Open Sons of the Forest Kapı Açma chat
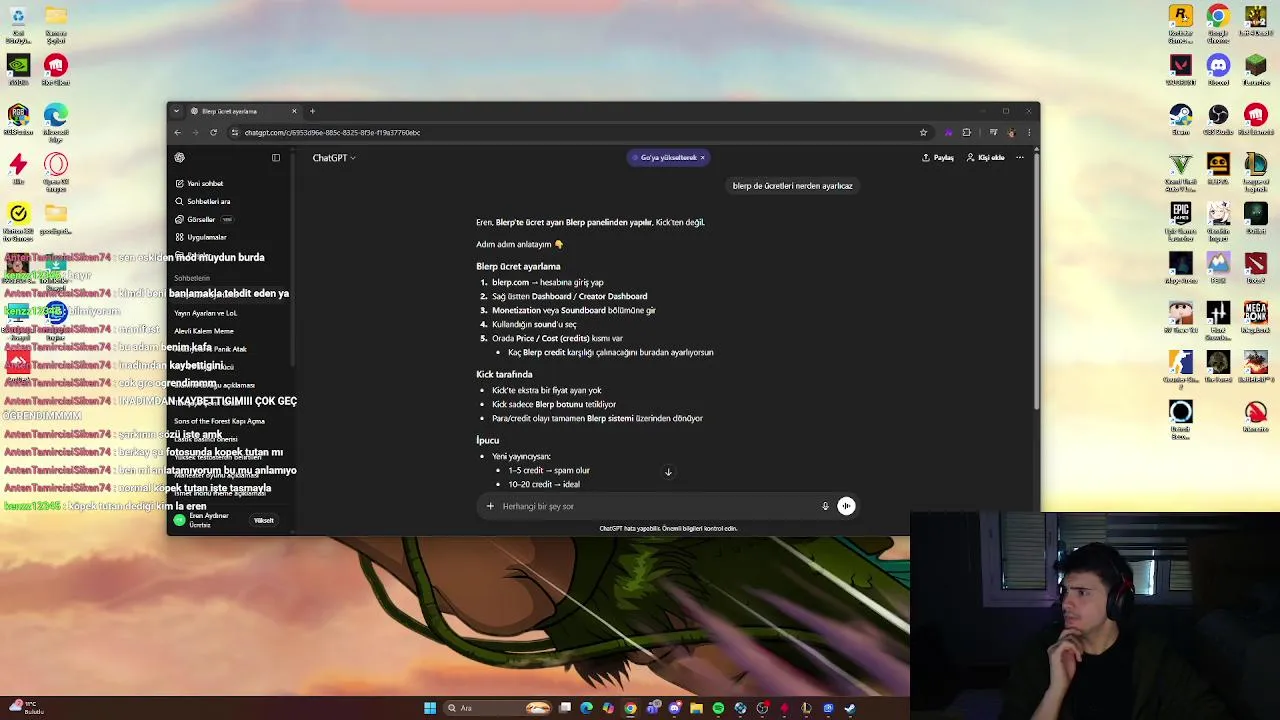This screenshot has height=720, width=1280. pyautogui.click(x=220, y=421)
